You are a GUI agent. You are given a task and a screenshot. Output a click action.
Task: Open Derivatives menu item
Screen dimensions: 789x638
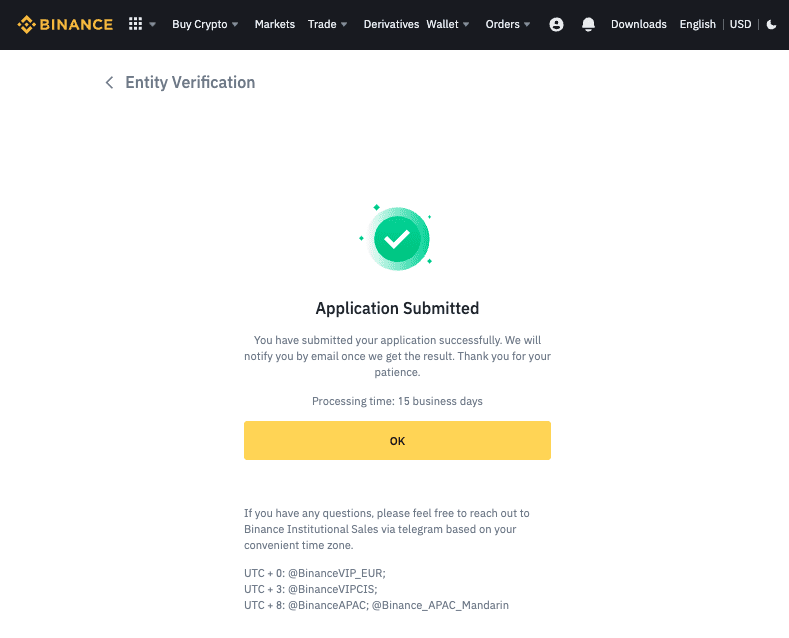point(391,24)
